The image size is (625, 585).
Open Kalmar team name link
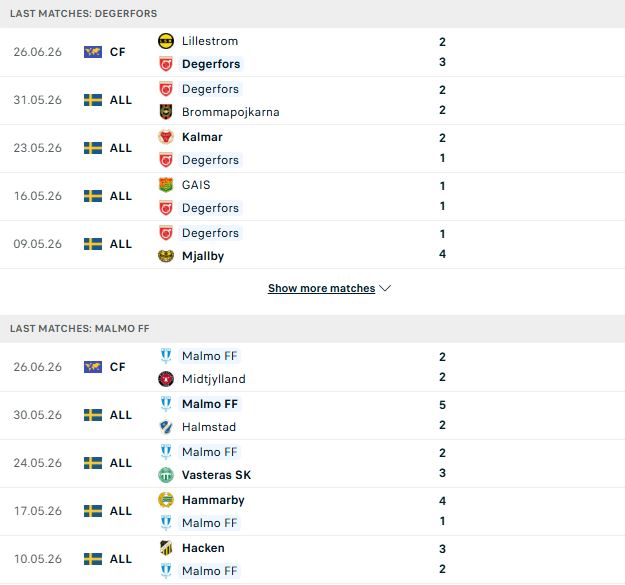pos(202,137)
